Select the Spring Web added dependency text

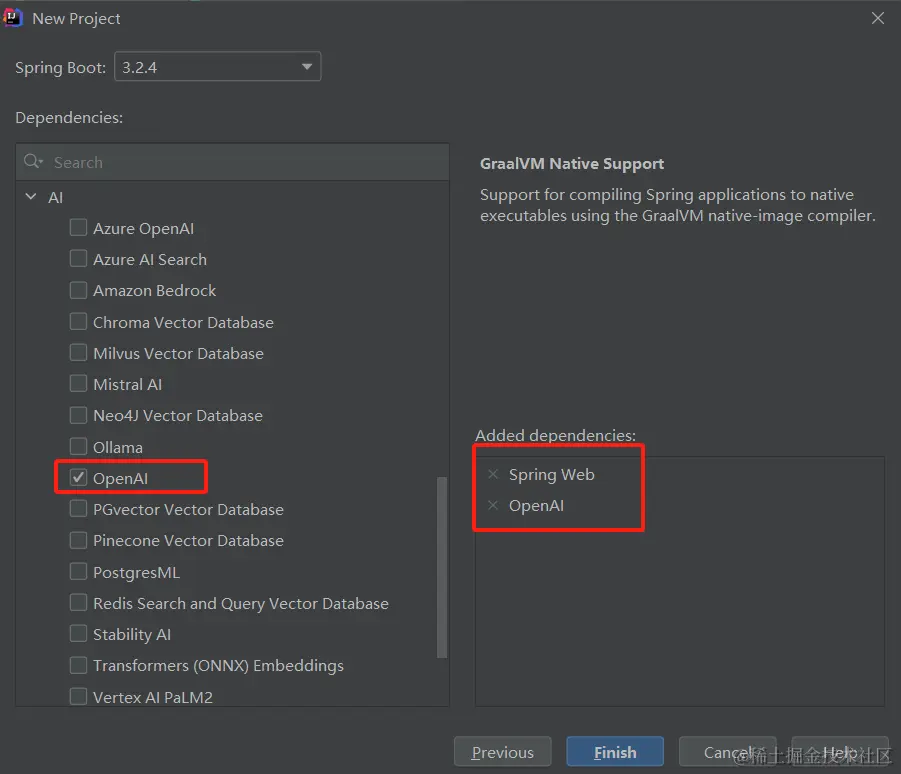552,475
